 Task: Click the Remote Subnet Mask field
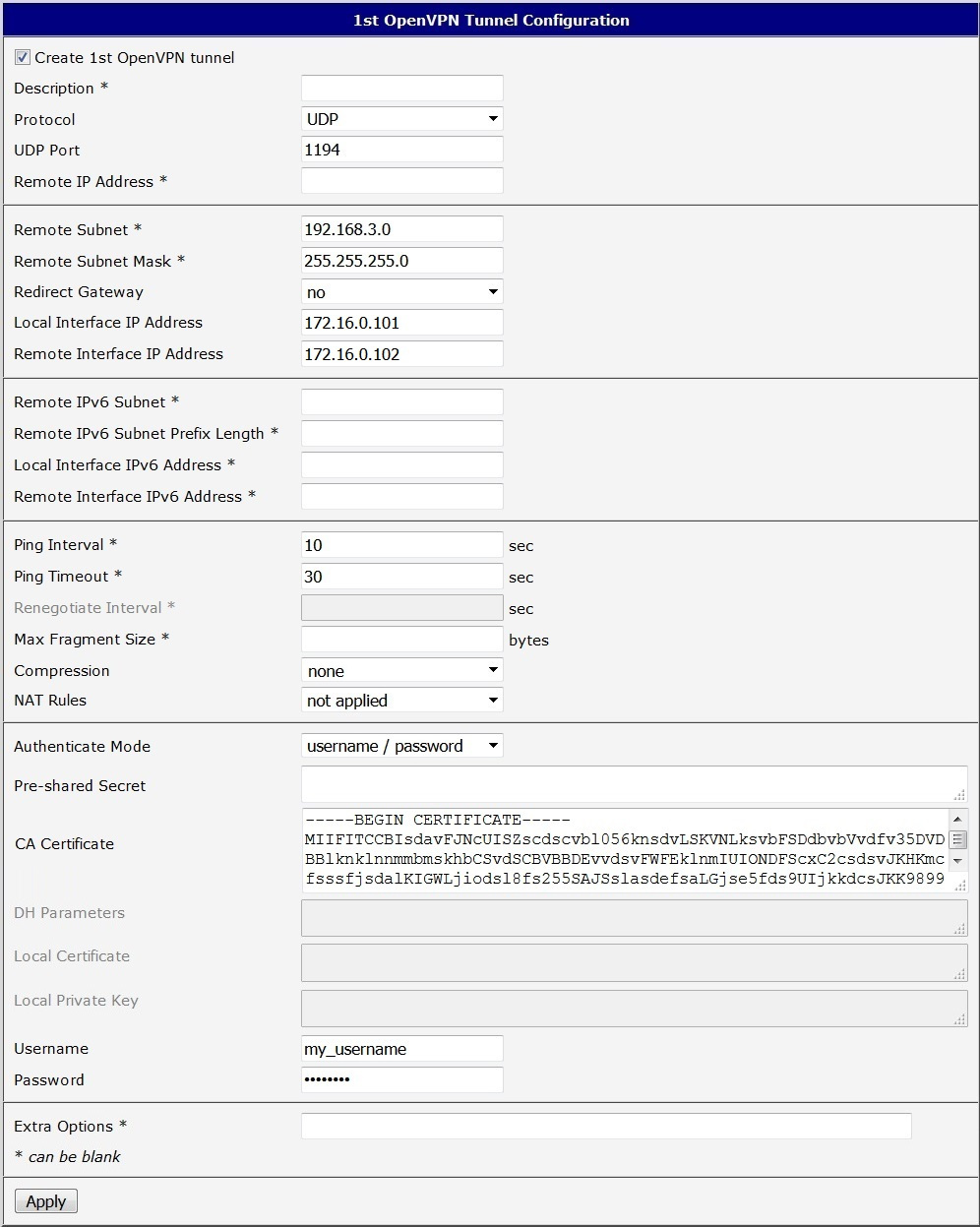401,261
